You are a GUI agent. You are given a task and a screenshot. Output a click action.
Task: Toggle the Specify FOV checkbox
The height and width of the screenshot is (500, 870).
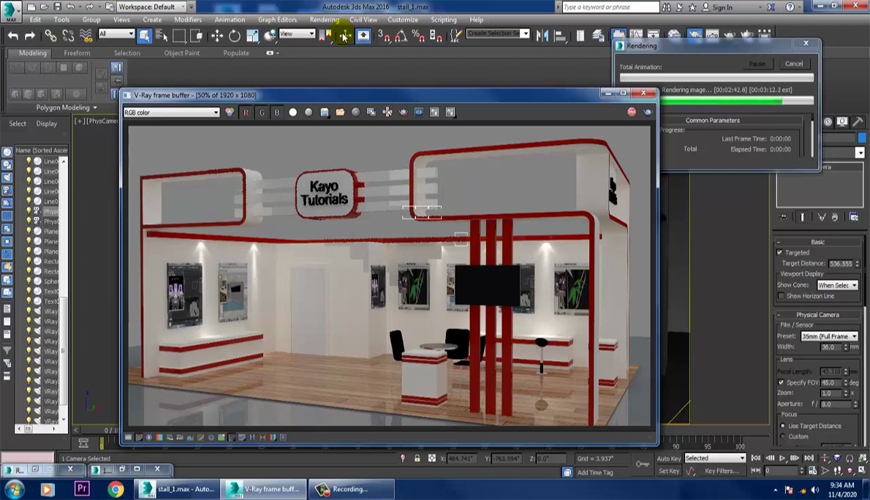click(781, 383)
